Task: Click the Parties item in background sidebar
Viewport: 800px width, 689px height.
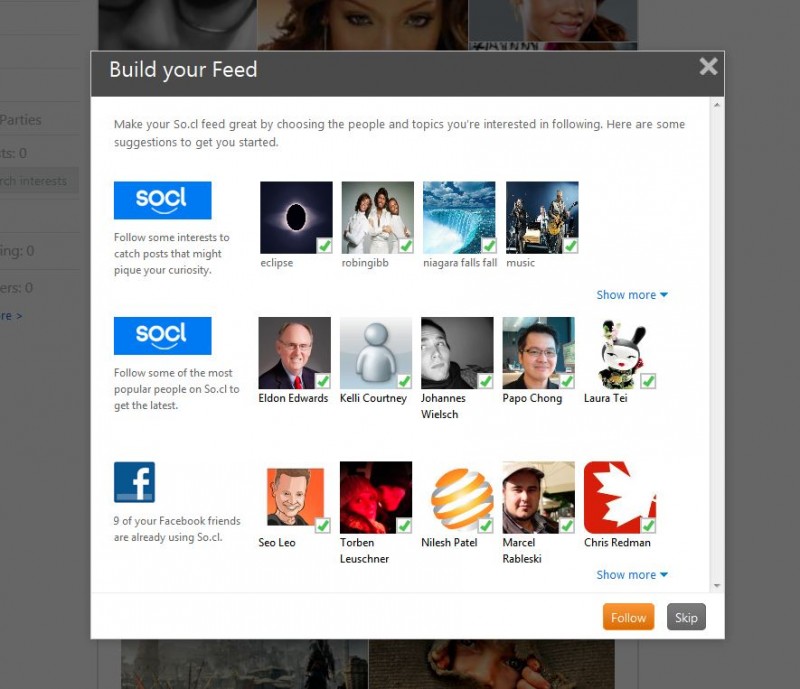Action: (21, 120)
